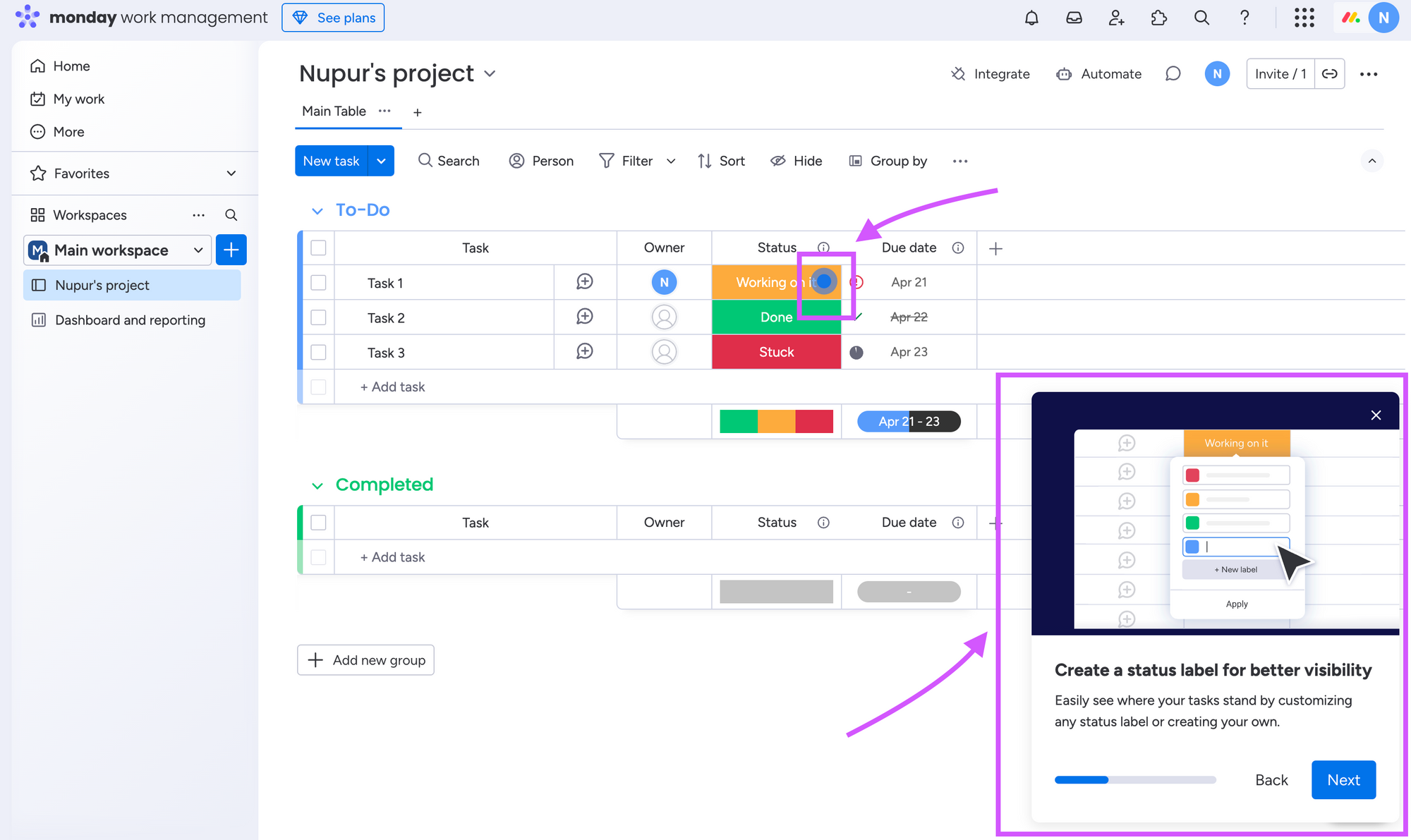Open My work in sidebar
The width and height of the screenshot is (1411, 840).
(x=67, y=99)
